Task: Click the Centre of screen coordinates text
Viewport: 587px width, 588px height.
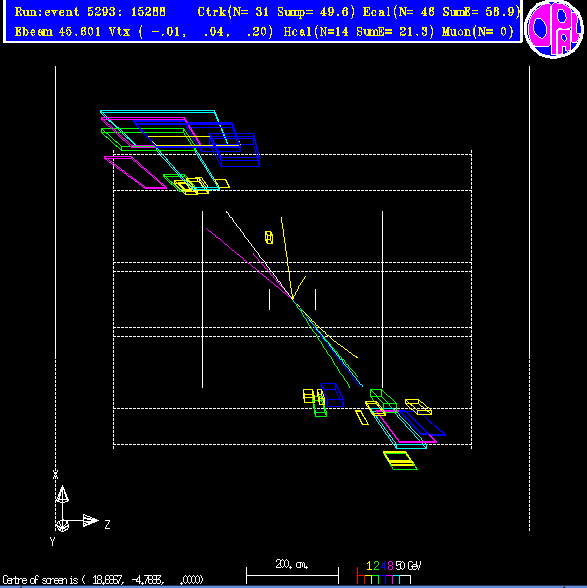Action: (x=103, y=580)
